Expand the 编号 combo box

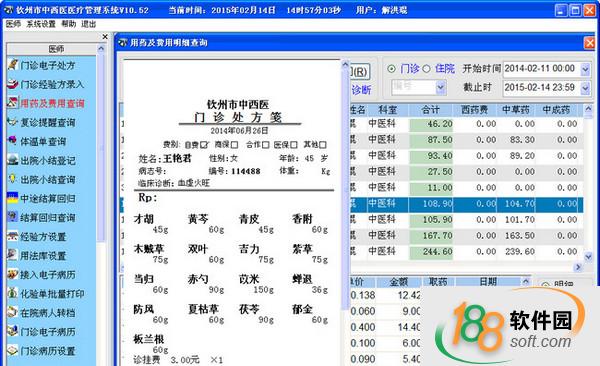coord(440,88)
